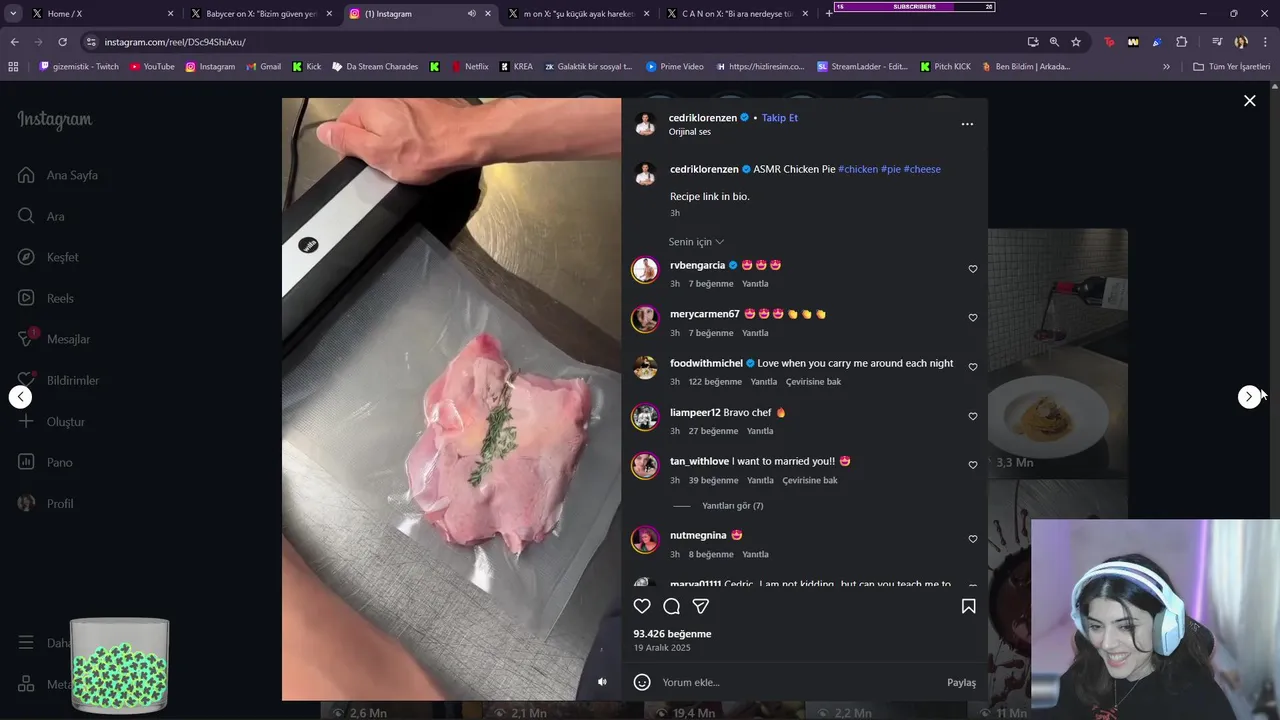
Task: Go to the previous post arrow
Action: click(20, 397)
